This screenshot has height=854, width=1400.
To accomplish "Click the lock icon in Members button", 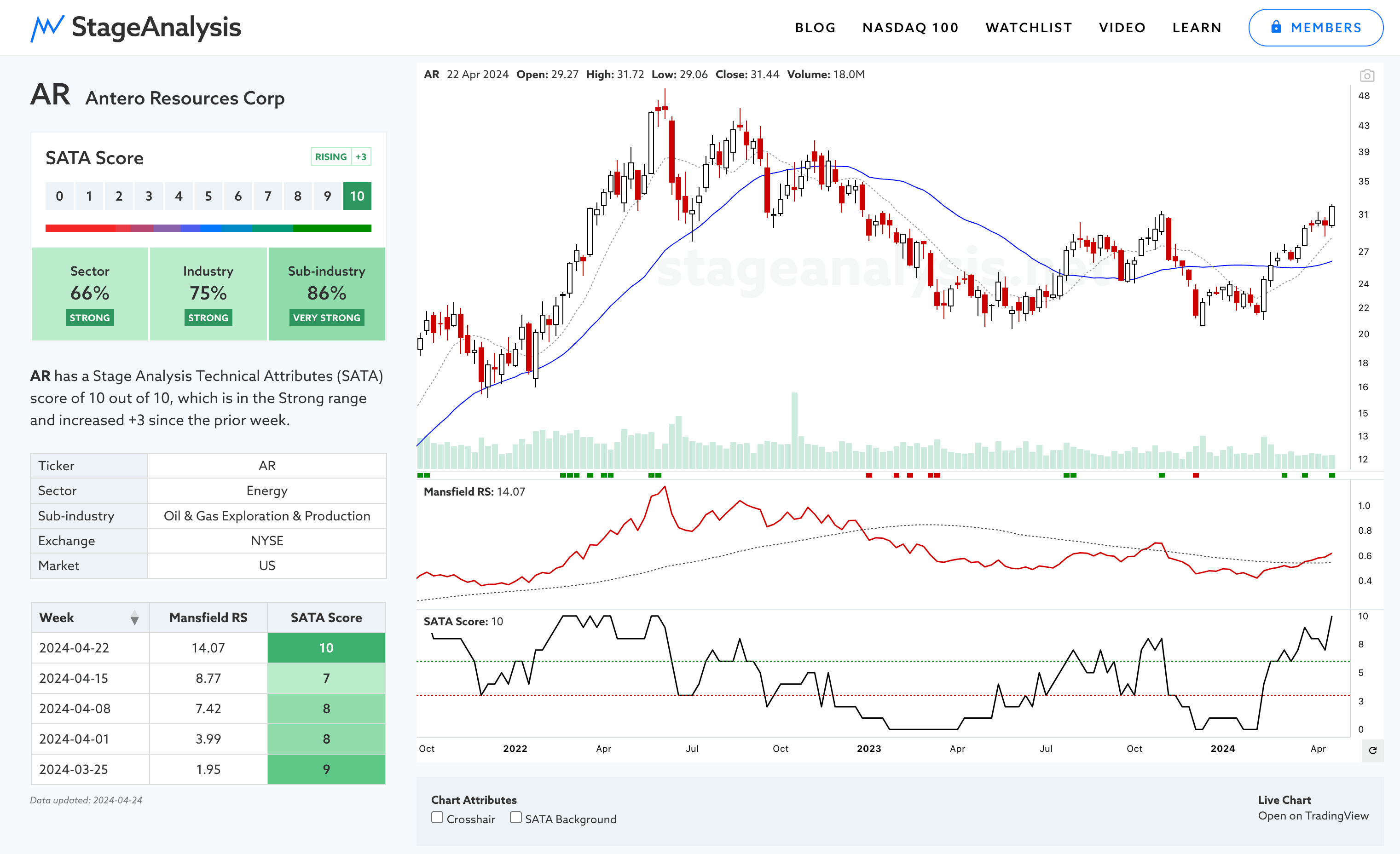I will pyautogui.click(x=1276, y=27).
